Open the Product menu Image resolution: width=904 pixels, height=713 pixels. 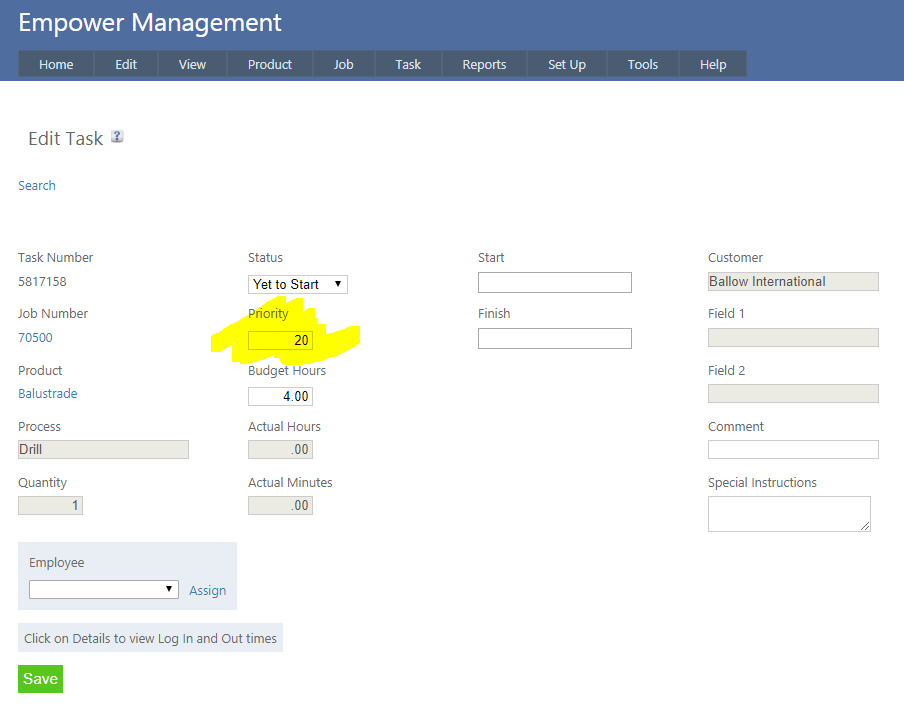click(269, 64)
